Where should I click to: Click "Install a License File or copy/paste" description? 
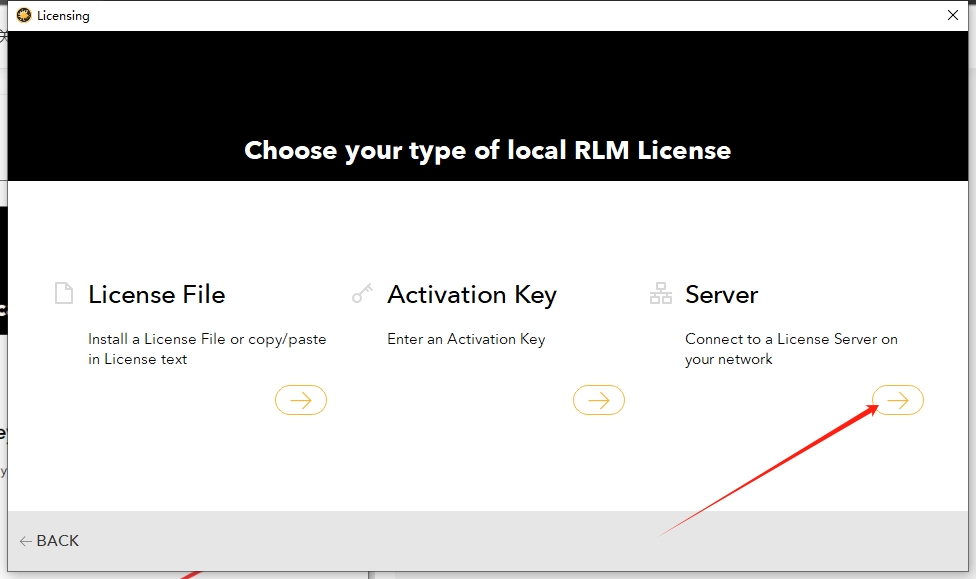point(207,339)
